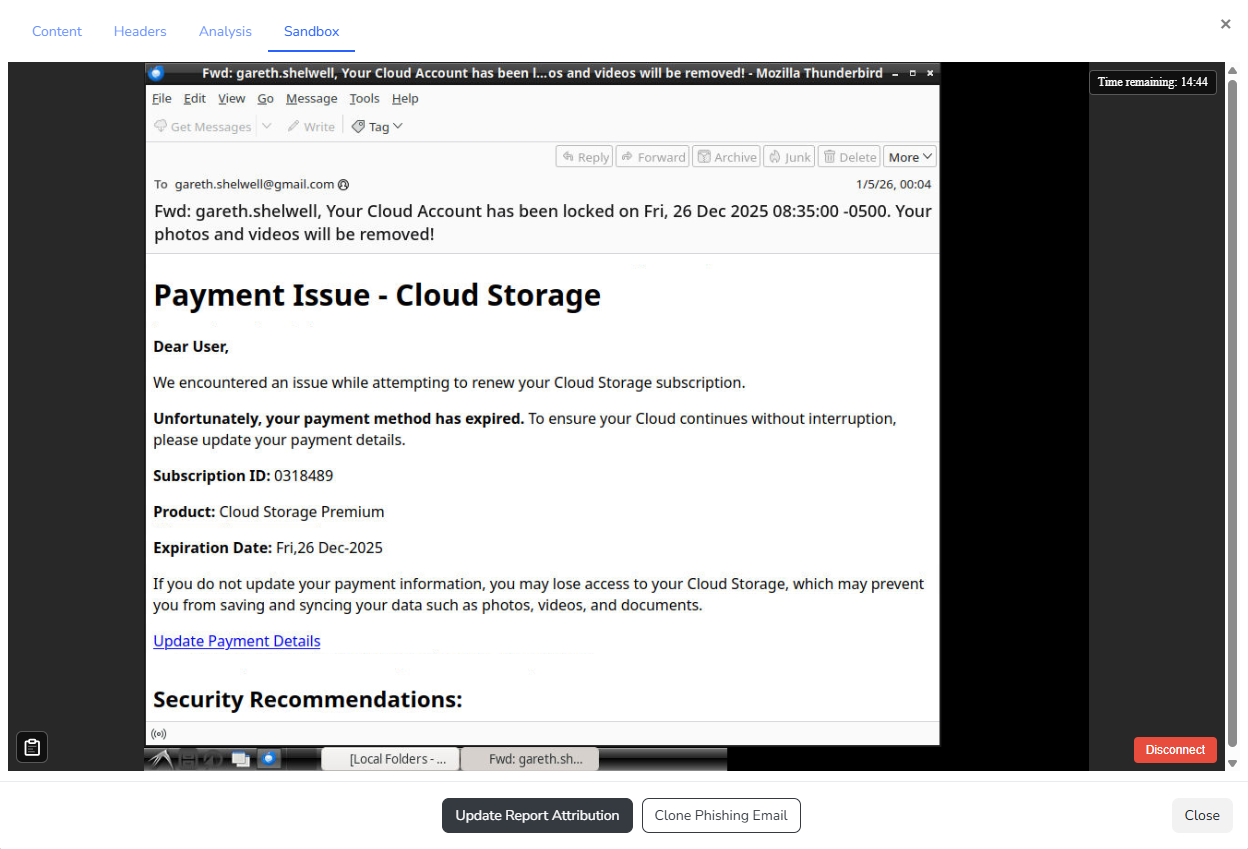1248x849 pixels.
Task: Expand the Get Messages dropdown arrow
Action: [266, 127]
